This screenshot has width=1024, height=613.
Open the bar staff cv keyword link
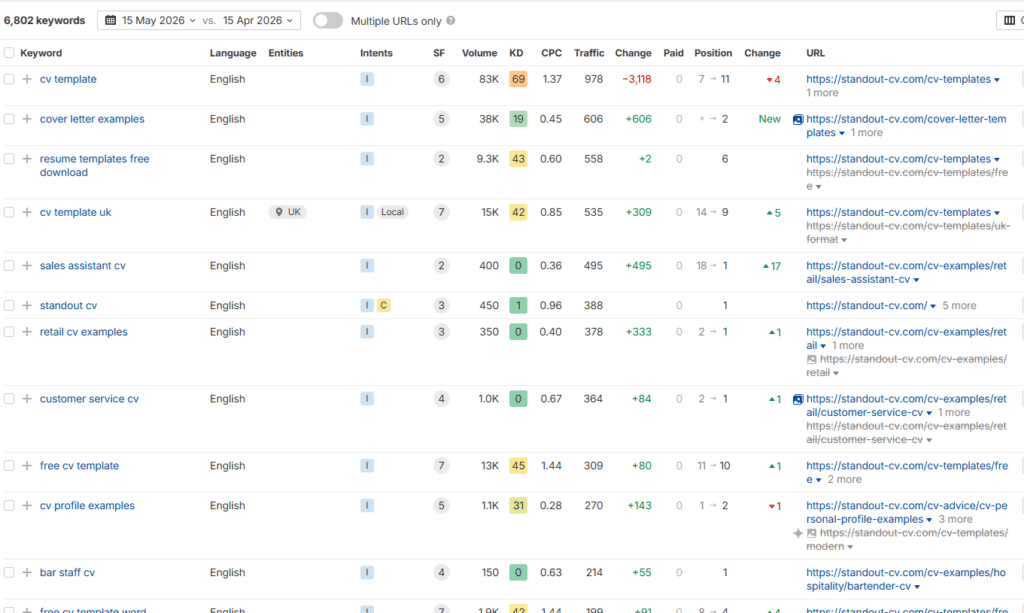(x=67, y=573)
